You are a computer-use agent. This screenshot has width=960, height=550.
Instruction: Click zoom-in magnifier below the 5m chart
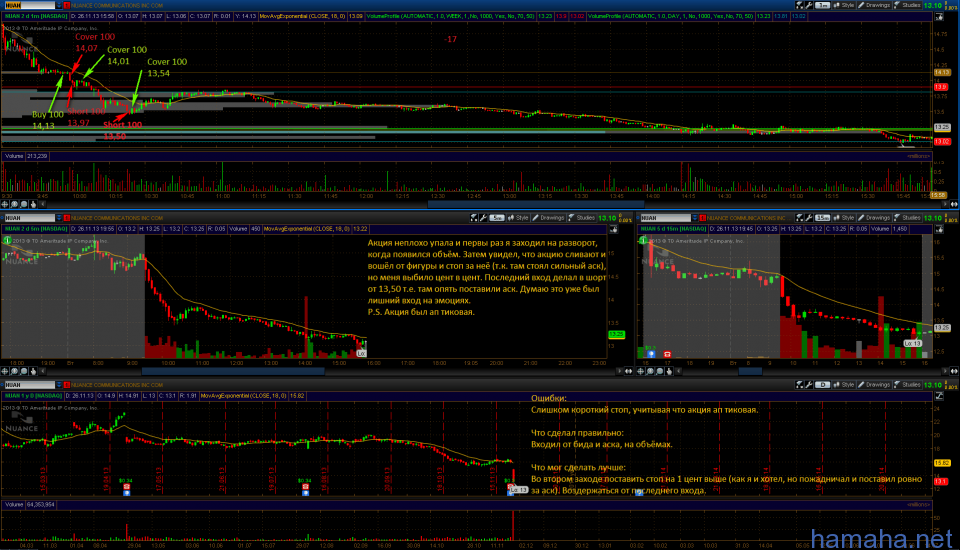tap(15, 371)
